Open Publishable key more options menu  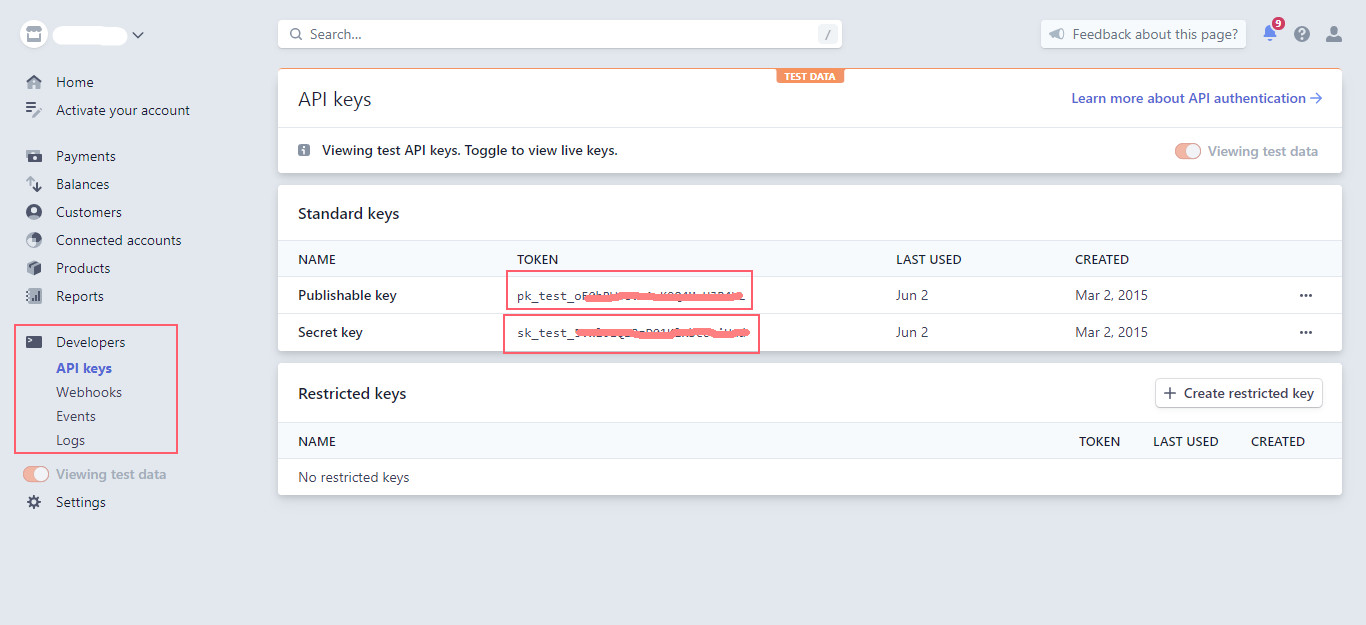coord(1306,295)
